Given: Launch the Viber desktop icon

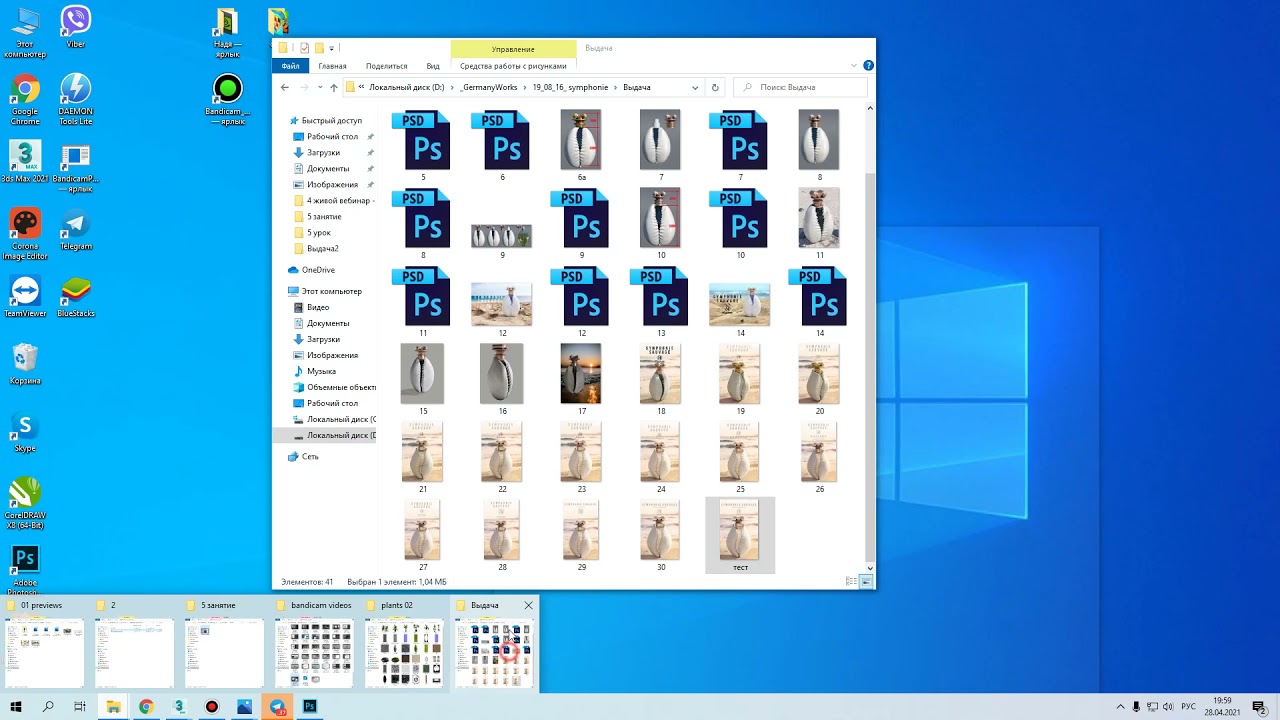Looking at the screenshot, I should click(x=75, y=27).
